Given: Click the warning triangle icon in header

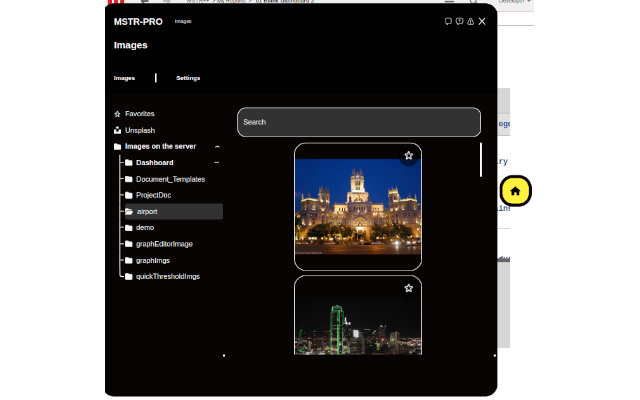Looking at the screenshot, I should click(471, 22).
